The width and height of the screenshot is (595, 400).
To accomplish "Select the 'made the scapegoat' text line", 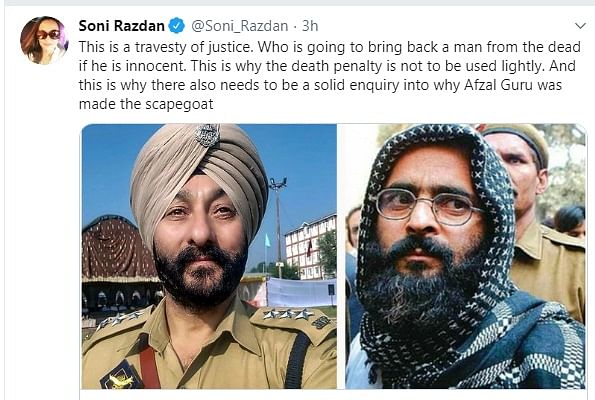I will (x=146, y=104).
